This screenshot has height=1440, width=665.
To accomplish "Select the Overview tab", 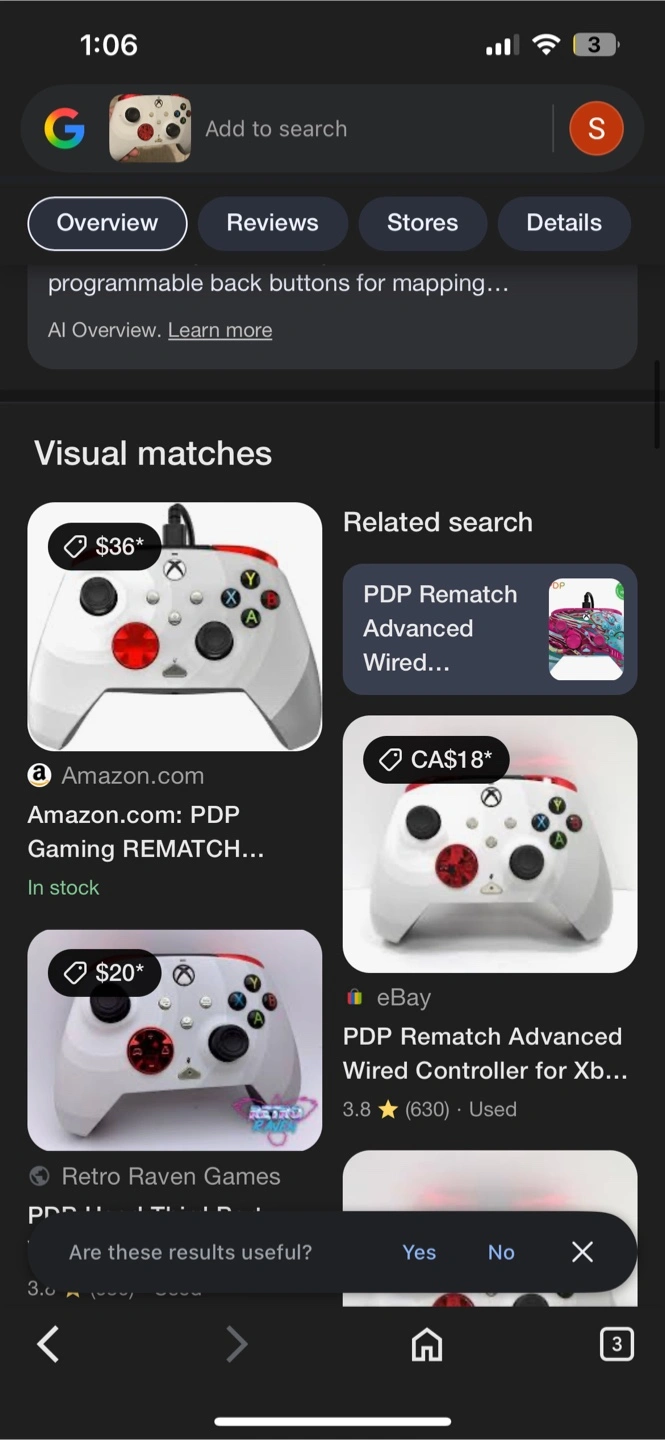I will click(x=107, y=223).
